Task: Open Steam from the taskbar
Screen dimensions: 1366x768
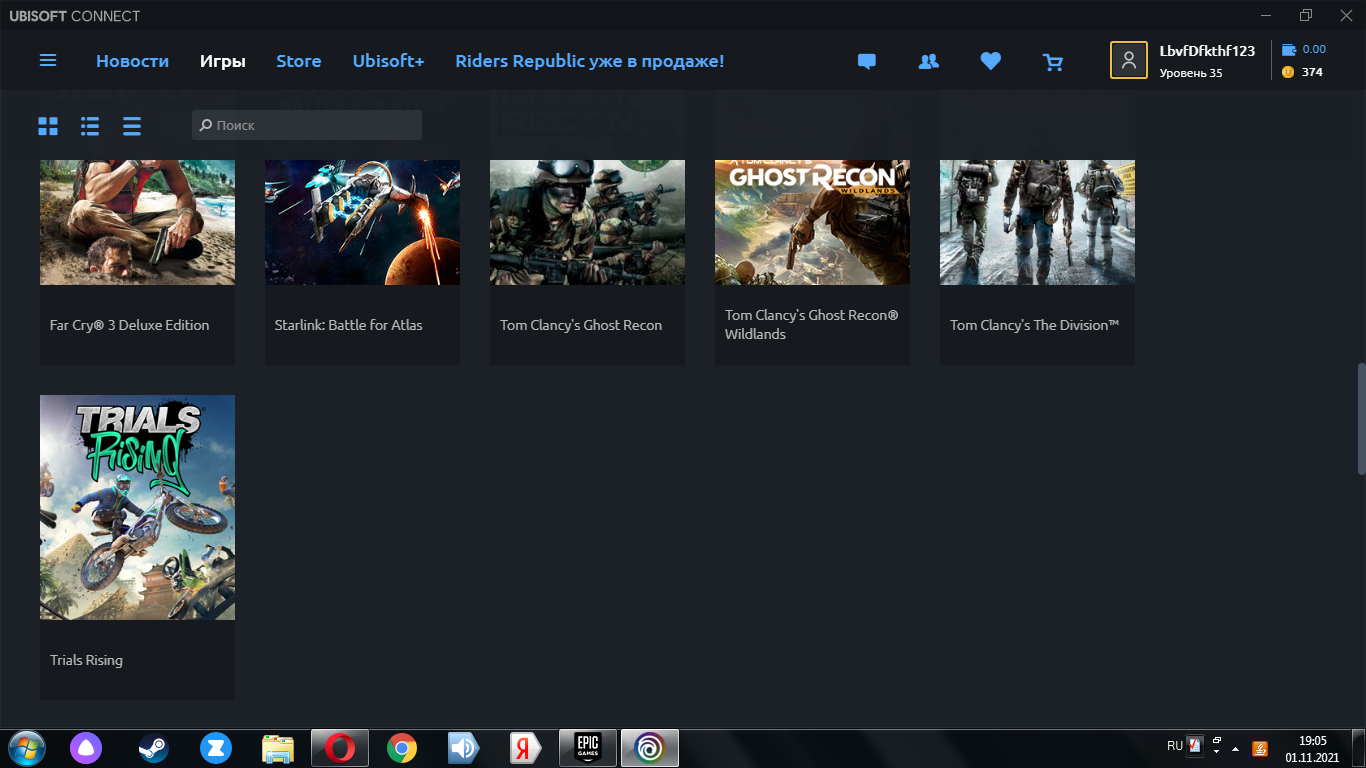Action: click(x=153, y=748)
